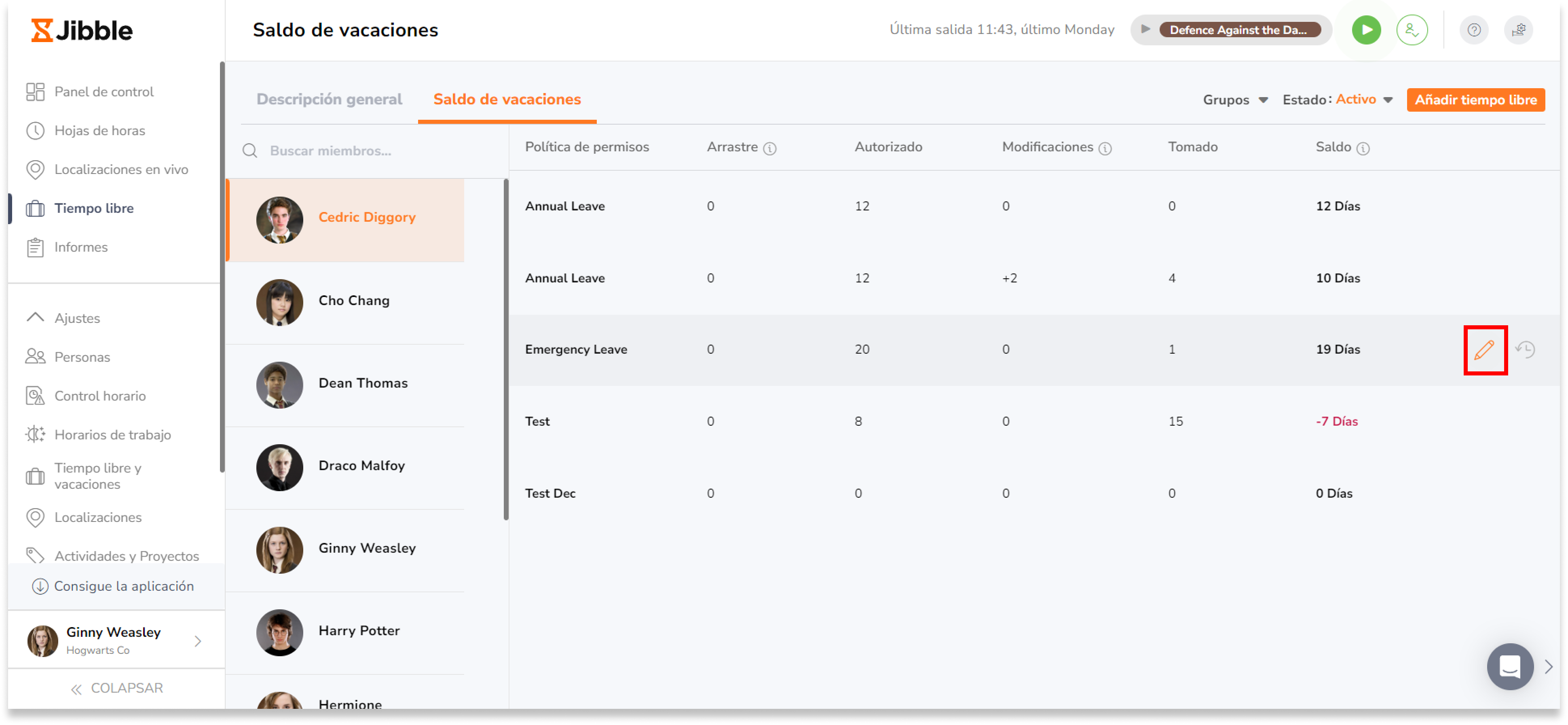Screen dimensions: 1568x725
Task: Click the edit icon for Emergency Leave
Action: (x=1484, y=349)
